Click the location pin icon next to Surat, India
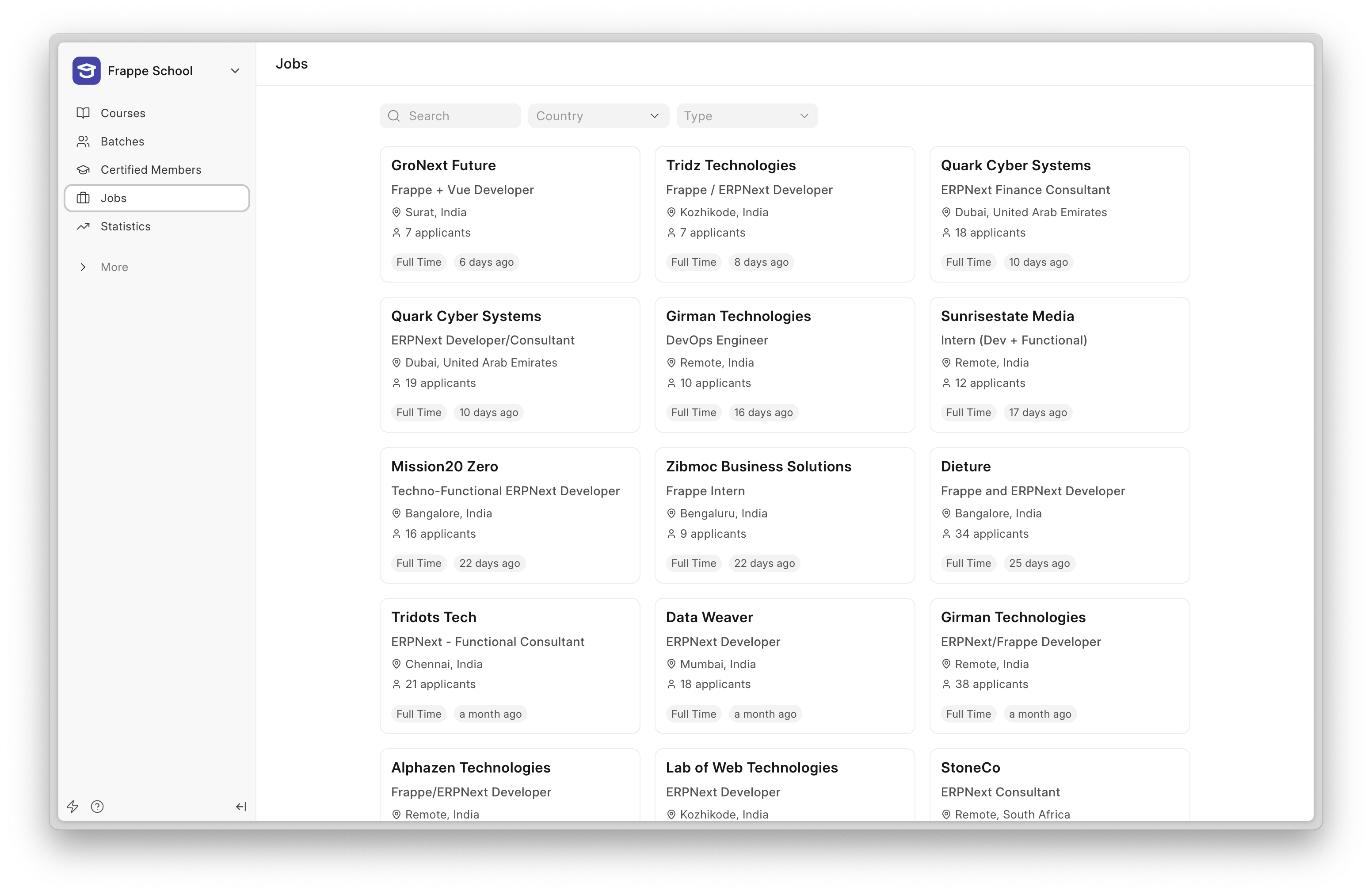 click(396, 212)
